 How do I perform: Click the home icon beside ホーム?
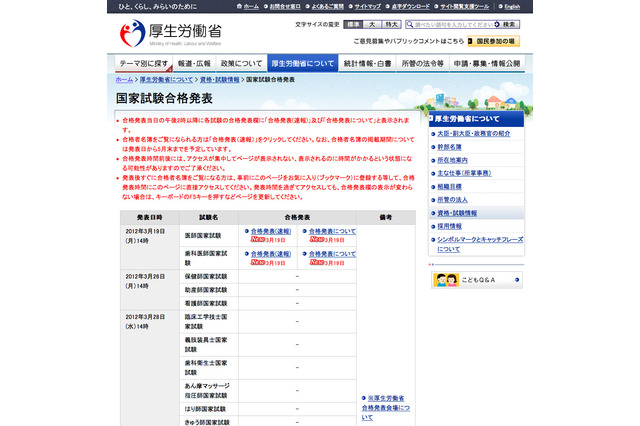(x=240, y=6)
